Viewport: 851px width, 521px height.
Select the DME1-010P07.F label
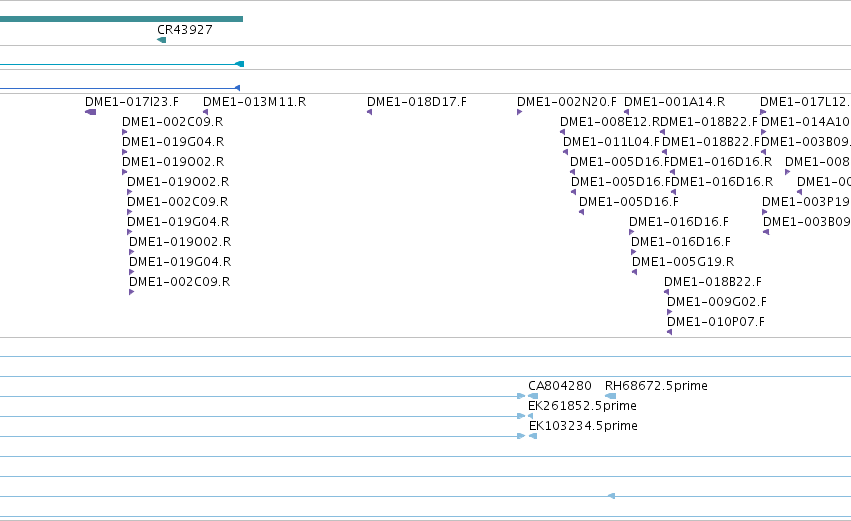click(x=716, y=322)
